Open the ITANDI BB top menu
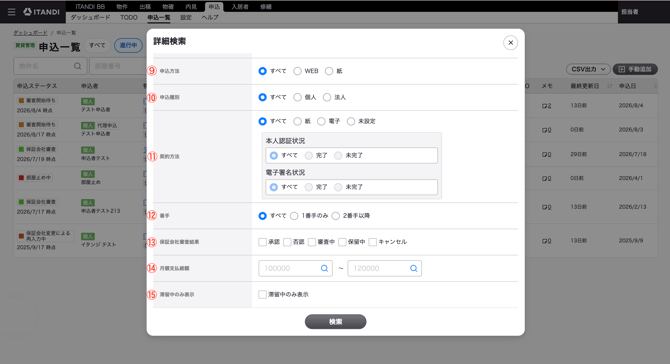Image resolution: width=670 pixels, height=364 pixels. (x=90, y=6)
